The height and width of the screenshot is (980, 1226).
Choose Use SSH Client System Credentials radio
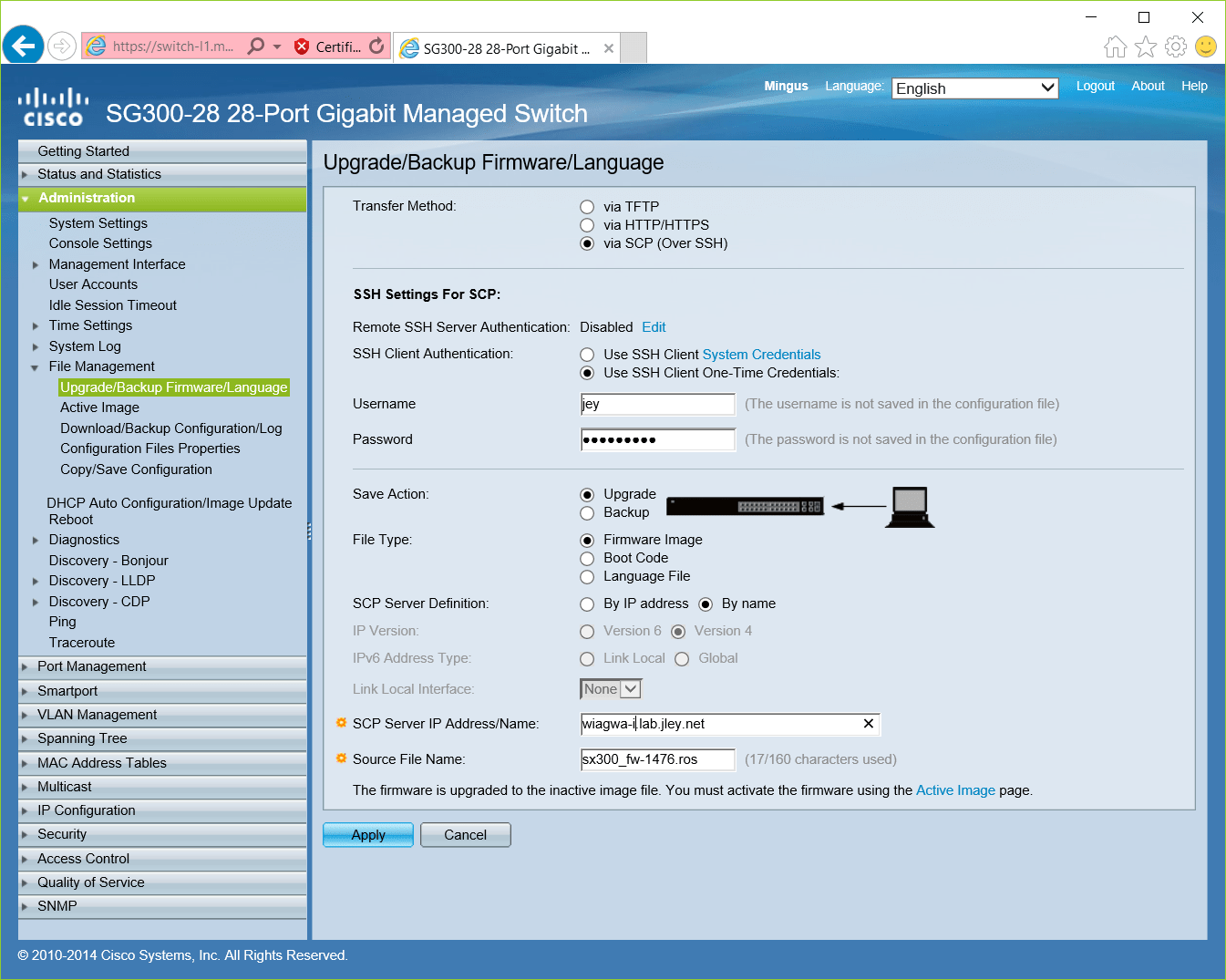(x=587, y=355)
